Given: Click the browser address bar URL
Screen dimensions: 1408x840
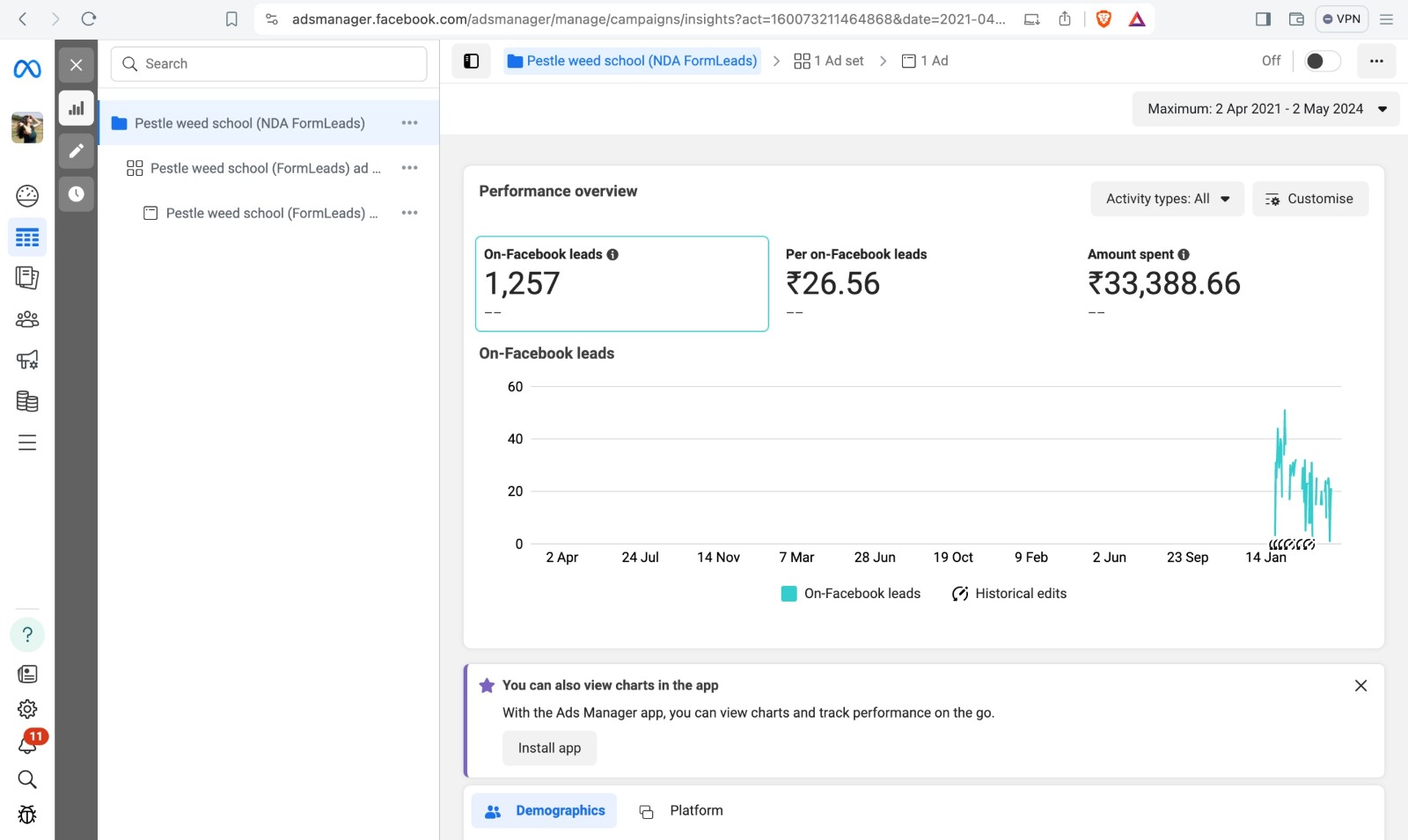Looking at the screenshot, I should pos(649,18).
